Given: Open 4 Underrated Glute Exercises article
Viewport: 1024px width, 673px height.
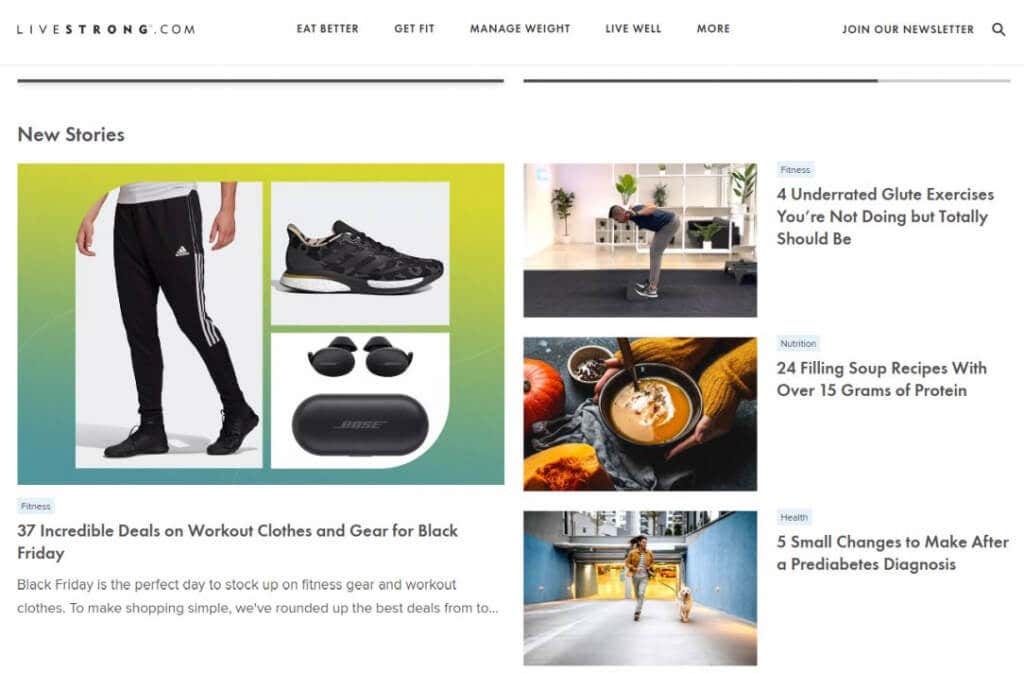Looking at the screenshot, I should [885, 217].
